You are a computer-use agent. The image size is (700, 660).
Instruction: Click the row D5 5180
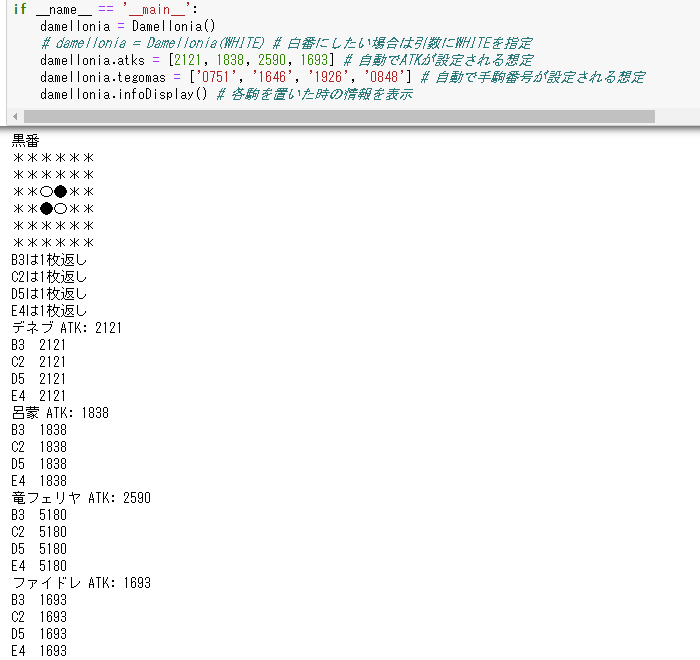click(x=39, y=548)
